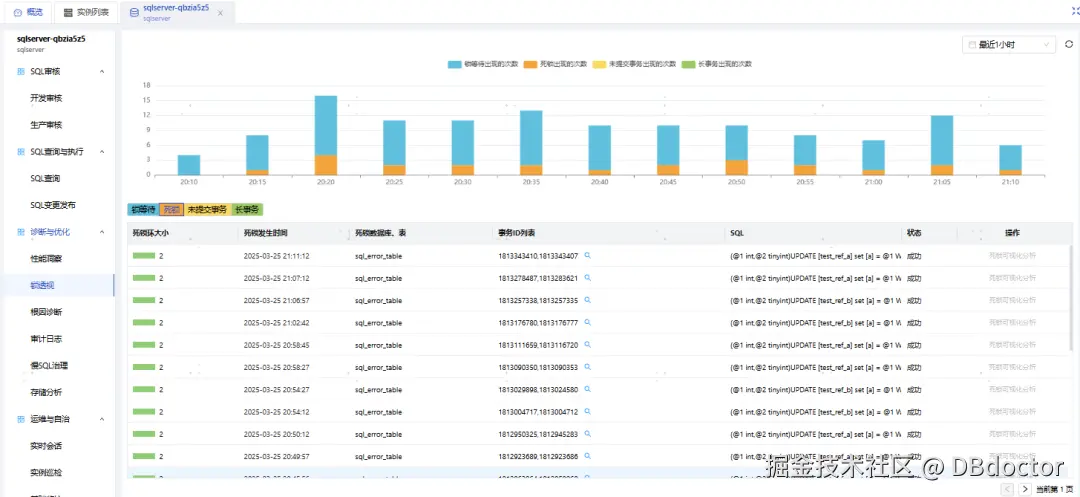Screen dimensions: 1080x497
Task: Collapse the SQL审核 sidebar section
Action: click(x=102, y=72)
